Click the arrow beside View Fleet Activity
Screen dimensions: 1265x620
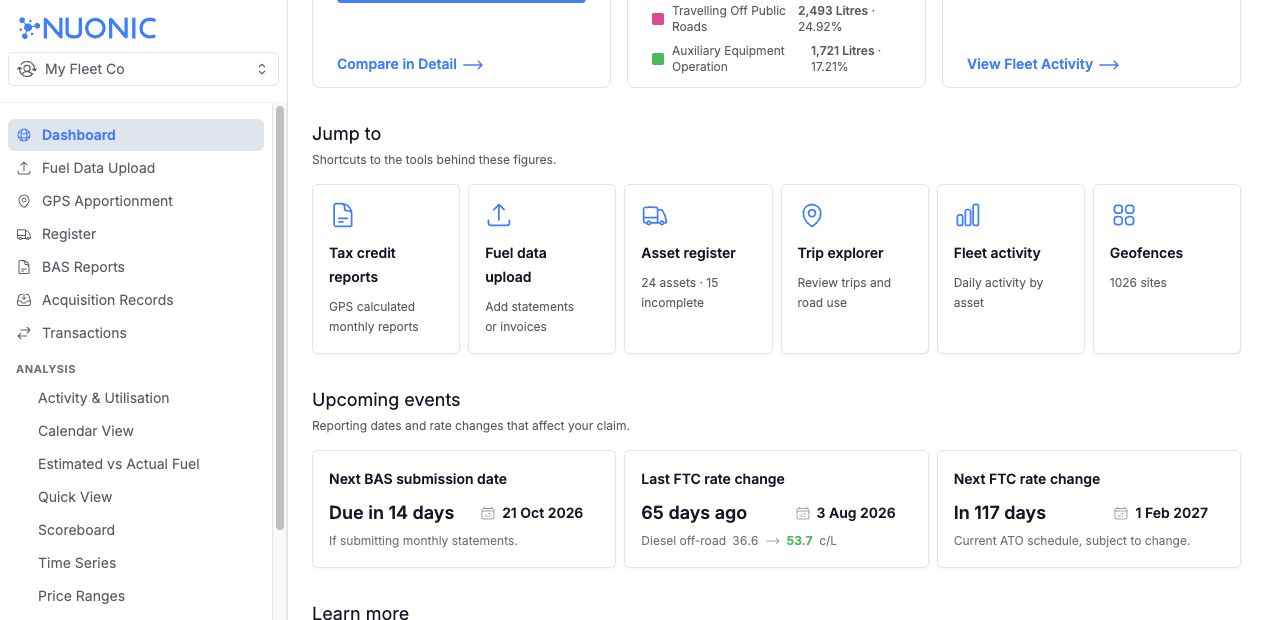point(1109,64)
